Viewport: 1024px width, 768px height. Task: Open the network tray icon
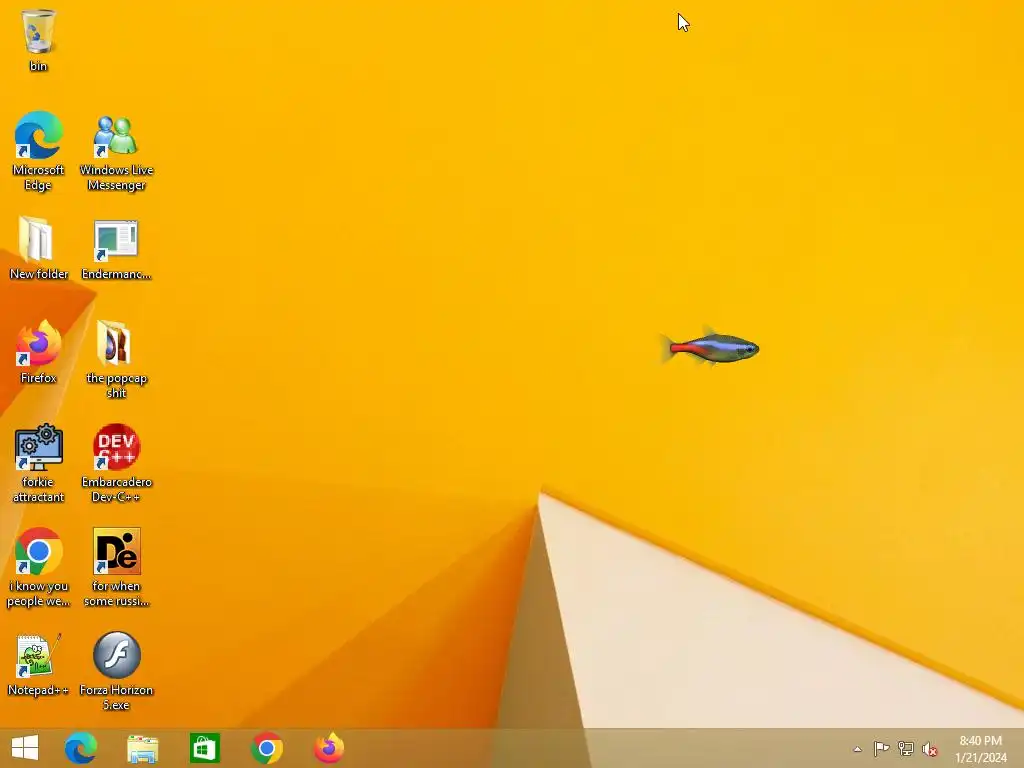click(x=906, y=748)
